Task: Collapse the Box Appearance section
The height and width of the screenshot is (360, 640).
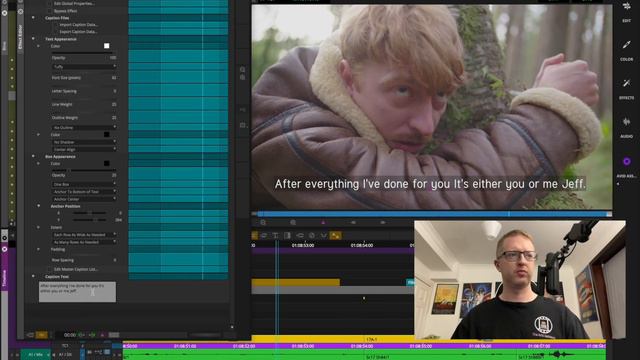Action: pyautogui.click(x=33, y=156)
